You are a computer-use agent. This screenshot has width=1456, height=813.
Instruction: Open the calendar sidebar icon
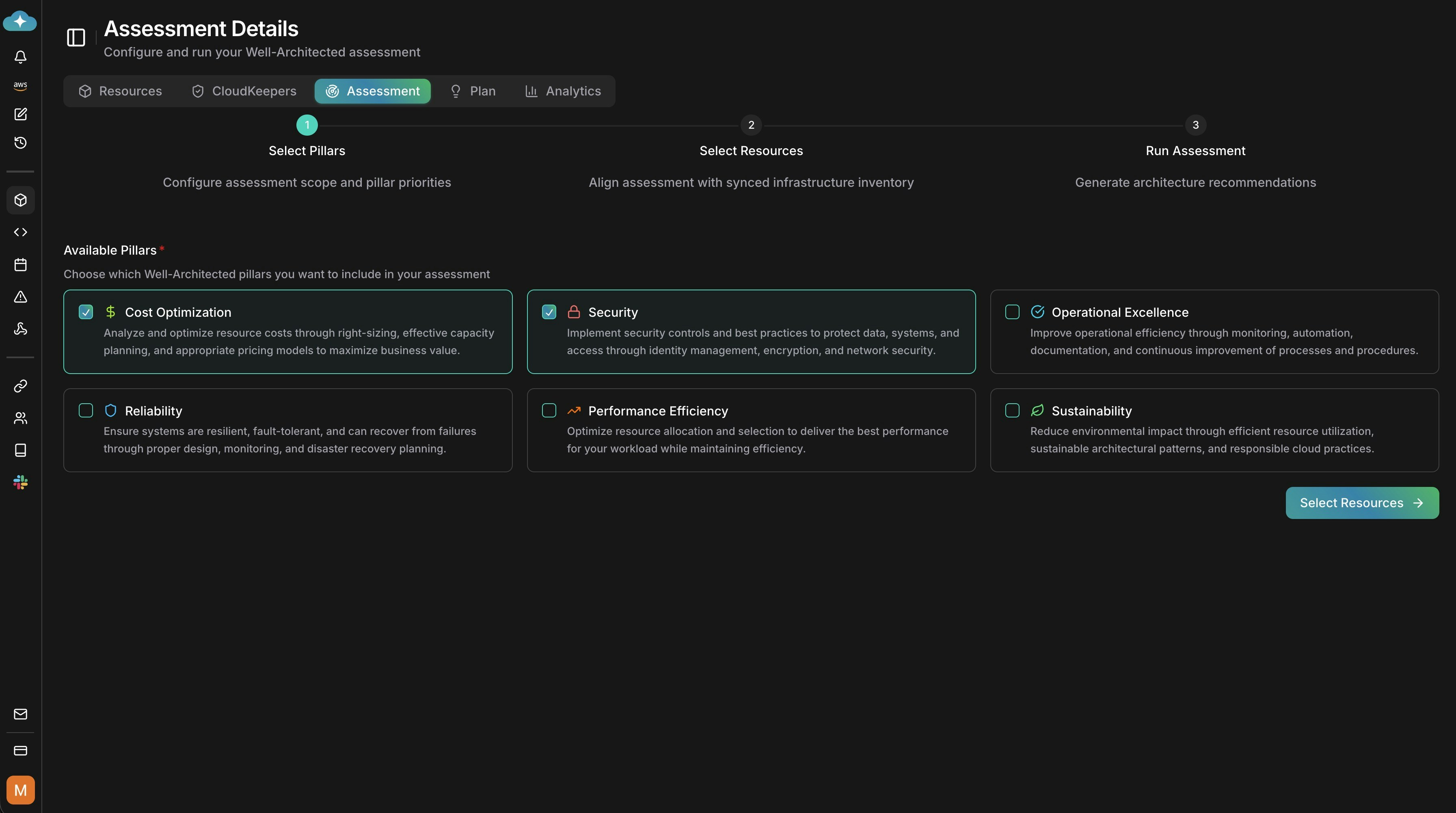(20, 265)
